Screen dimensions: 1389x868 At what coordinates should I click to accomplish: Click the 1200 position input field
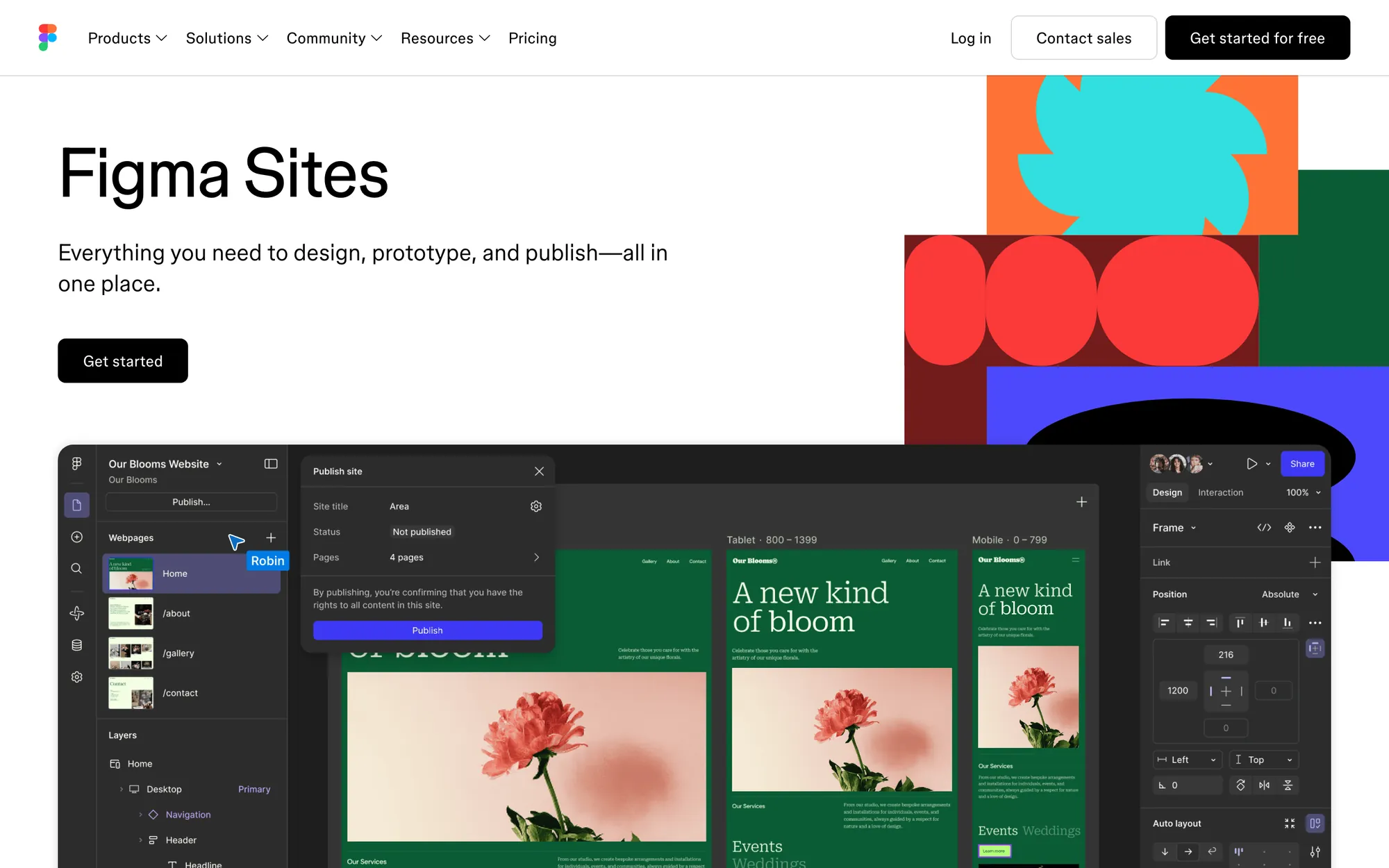click(1178, 691)
